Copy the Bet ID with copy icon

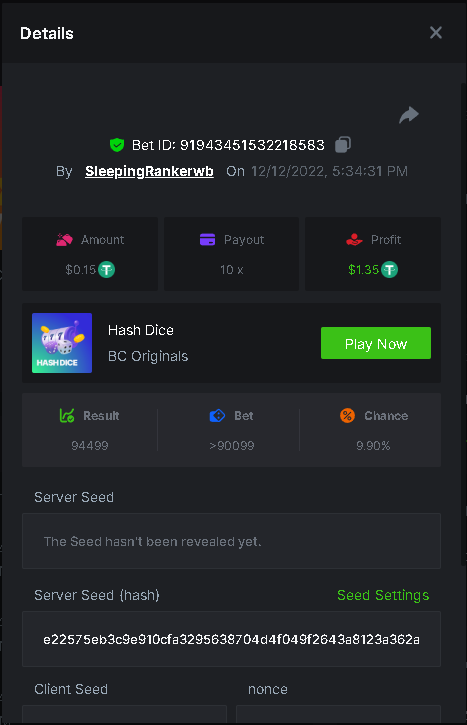(x=343, y=145)
